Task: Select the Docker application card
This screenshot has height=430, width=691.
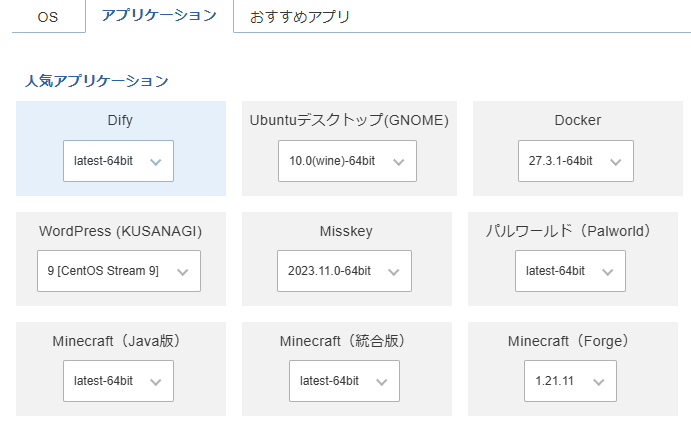Action: point(577,120)
